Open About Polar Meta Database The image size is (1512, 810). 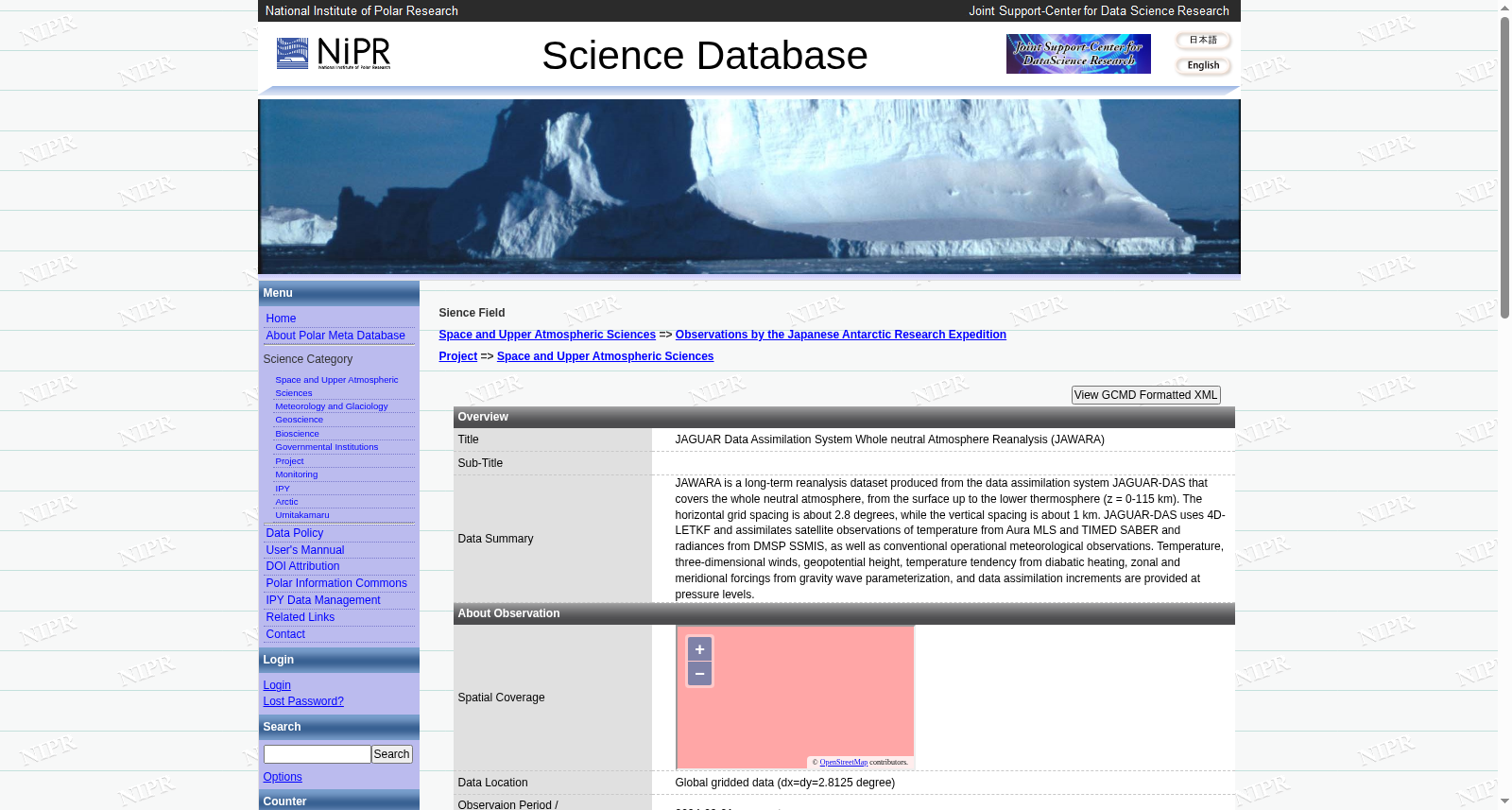[x=335, y=336]
